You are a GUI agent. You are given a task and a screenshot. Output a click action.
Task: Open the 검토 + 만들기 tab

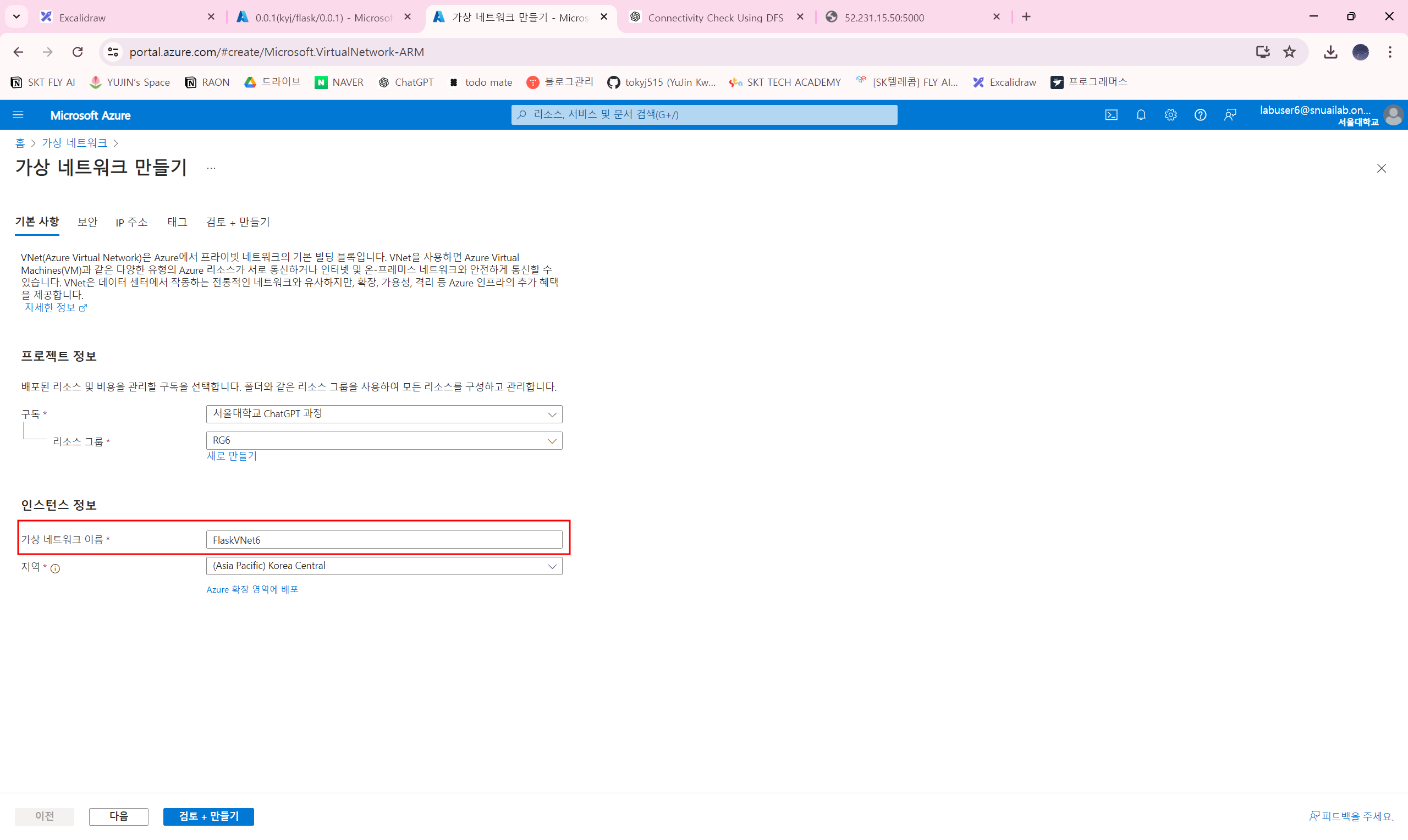pos(238,222)
